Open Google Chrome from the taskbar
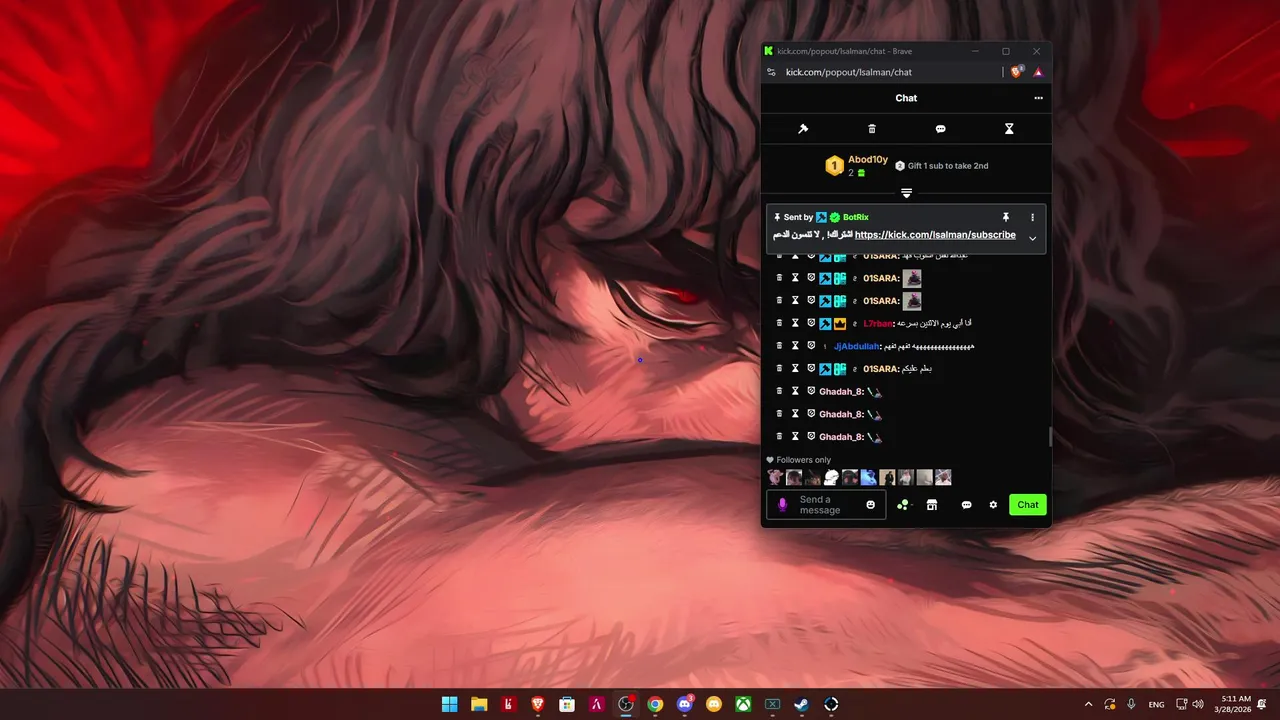Viewport: 1280px width, 720px height. pyautogui.click(x=655, y=704)
